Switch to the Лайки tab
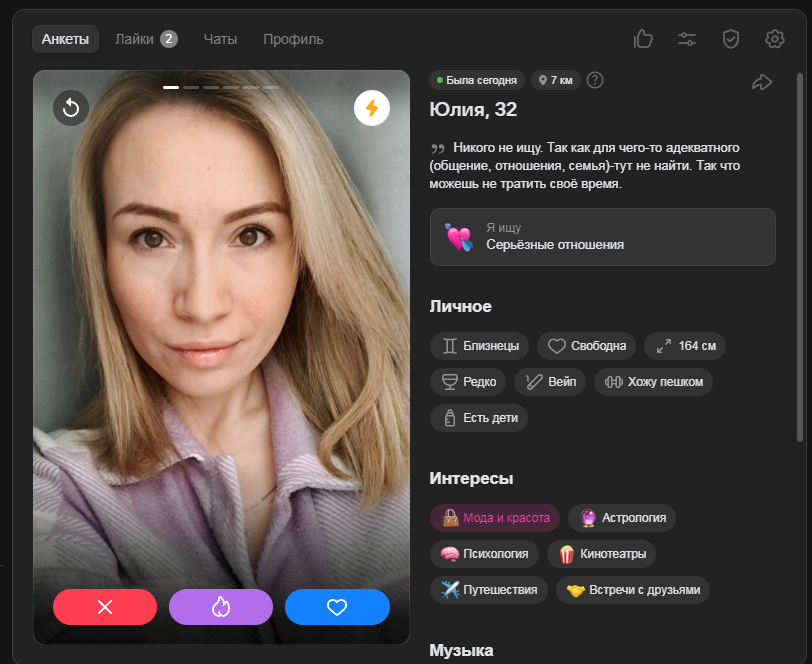Screen dimensions: 812x664 pos(146,39)
